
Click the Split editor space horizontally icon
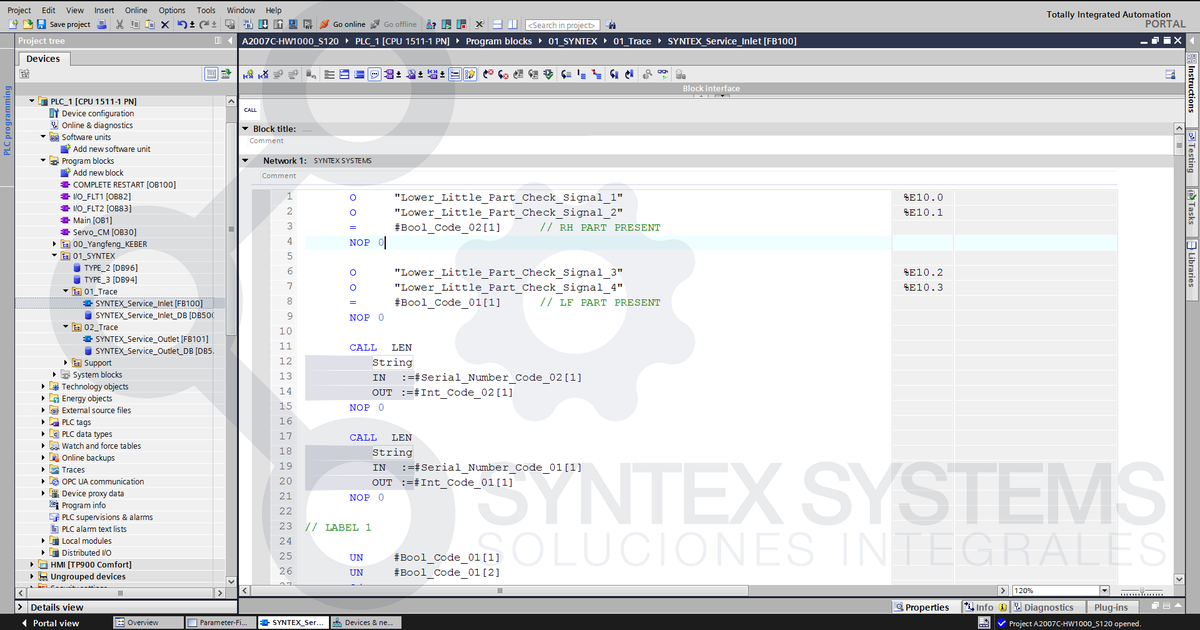pos(497,24)
